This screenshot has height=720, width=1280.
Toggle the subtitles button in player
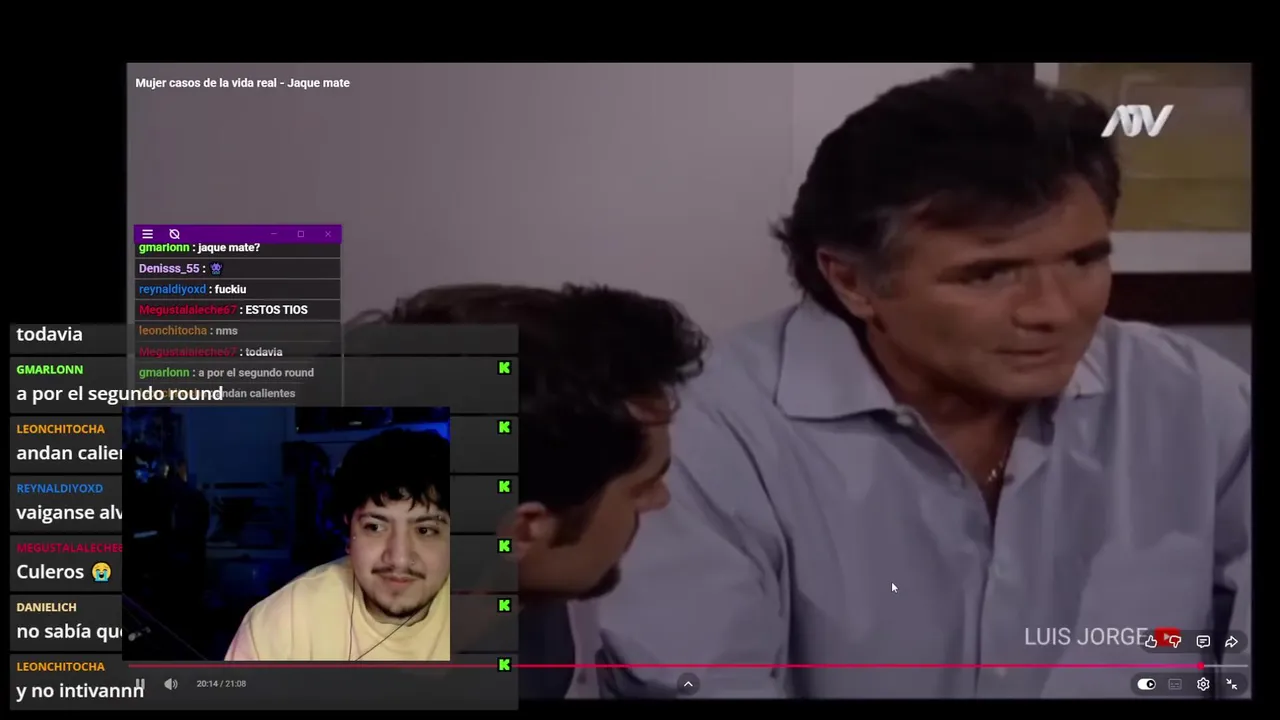click(1175, 684)
